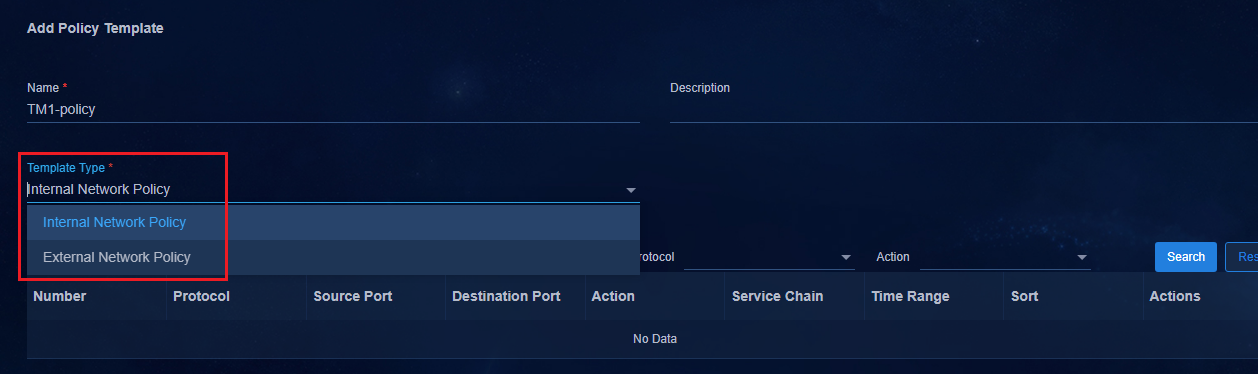
Task: Click the Destination Port column header
Action: click(x=506, y=296)
